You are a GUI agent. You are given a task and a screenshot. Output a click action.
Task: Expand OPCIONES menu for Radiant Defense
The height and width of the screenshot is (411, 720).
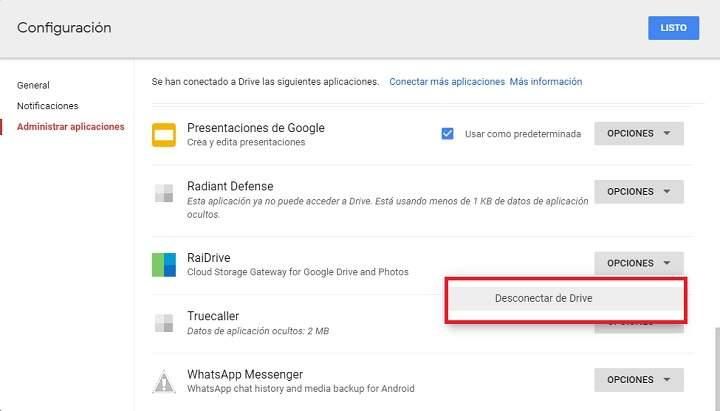click(638, 192)
